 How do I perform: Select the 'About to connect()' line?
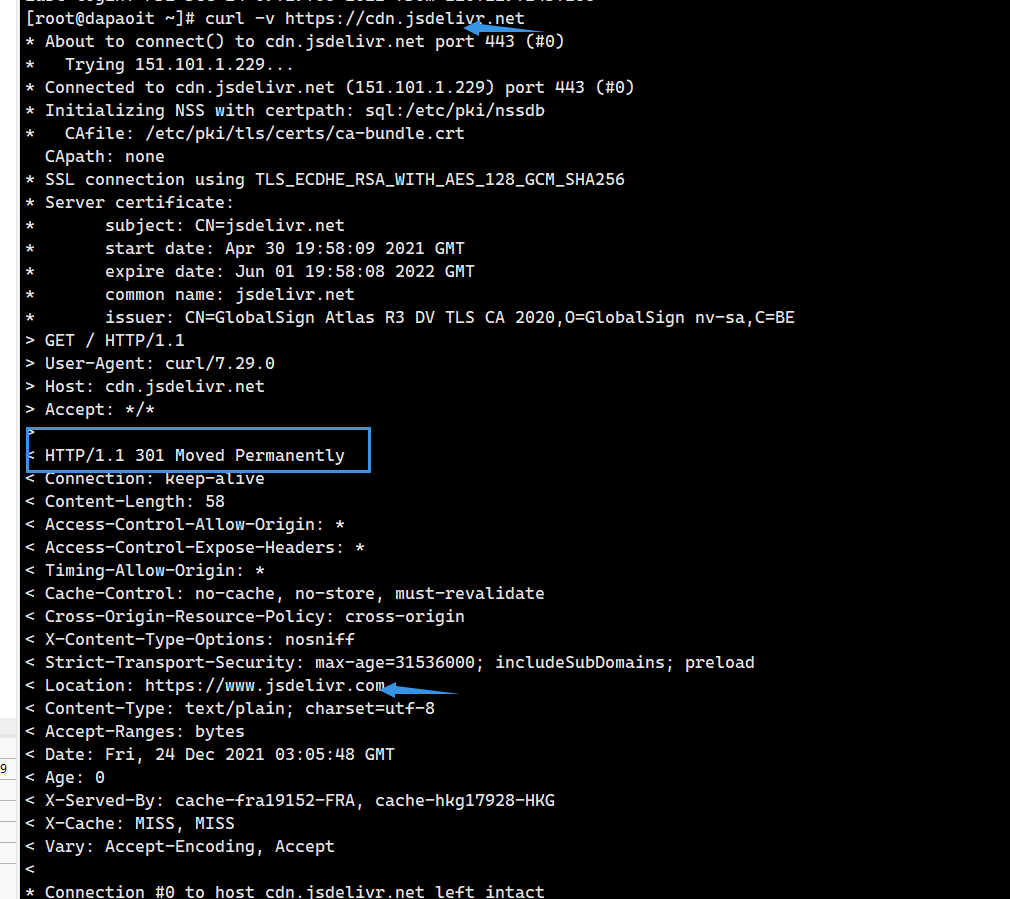click(295, 42)
